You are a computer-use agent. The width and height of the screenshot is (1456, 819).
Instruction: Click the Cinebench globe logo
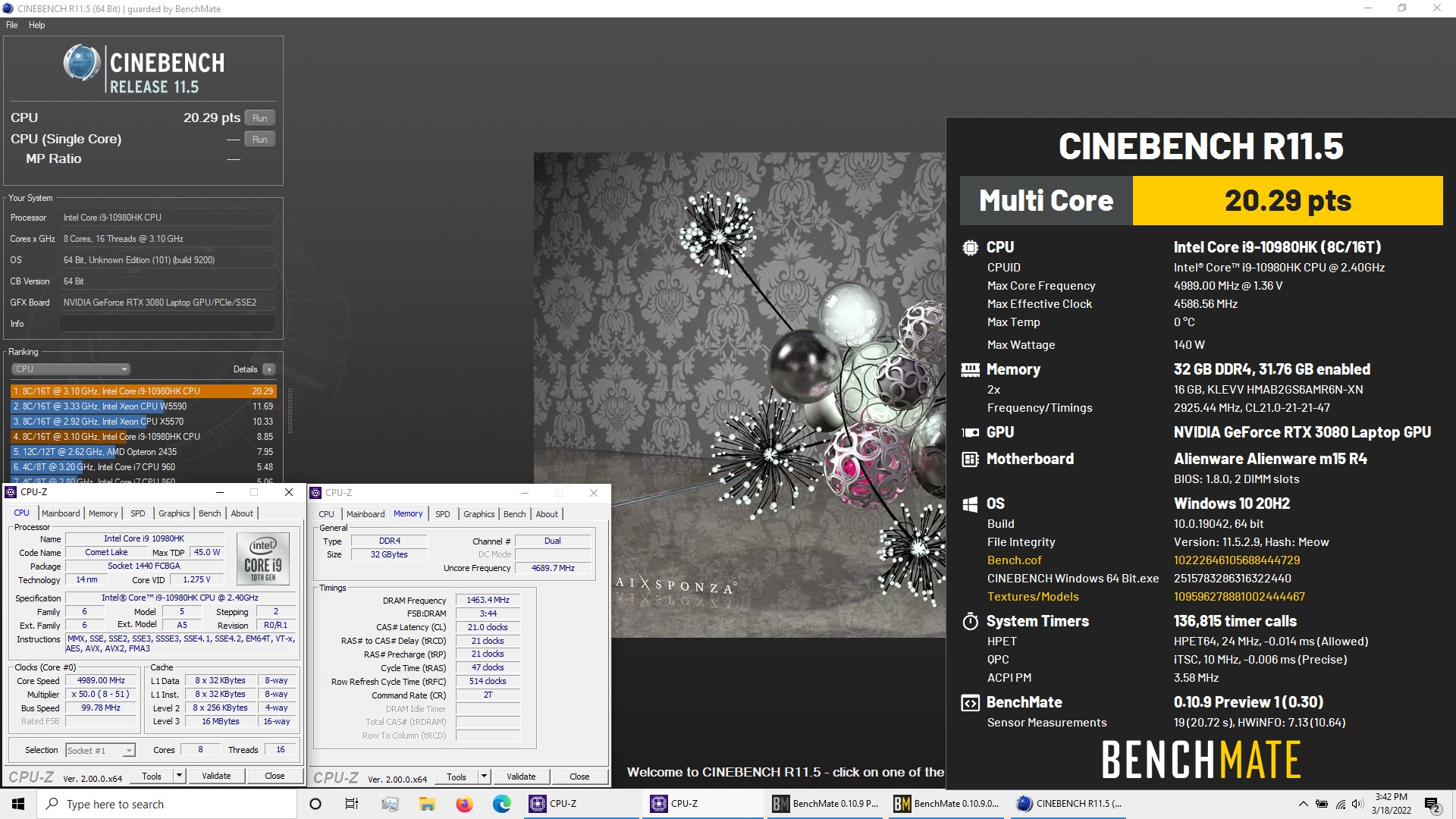click(81, 63)
